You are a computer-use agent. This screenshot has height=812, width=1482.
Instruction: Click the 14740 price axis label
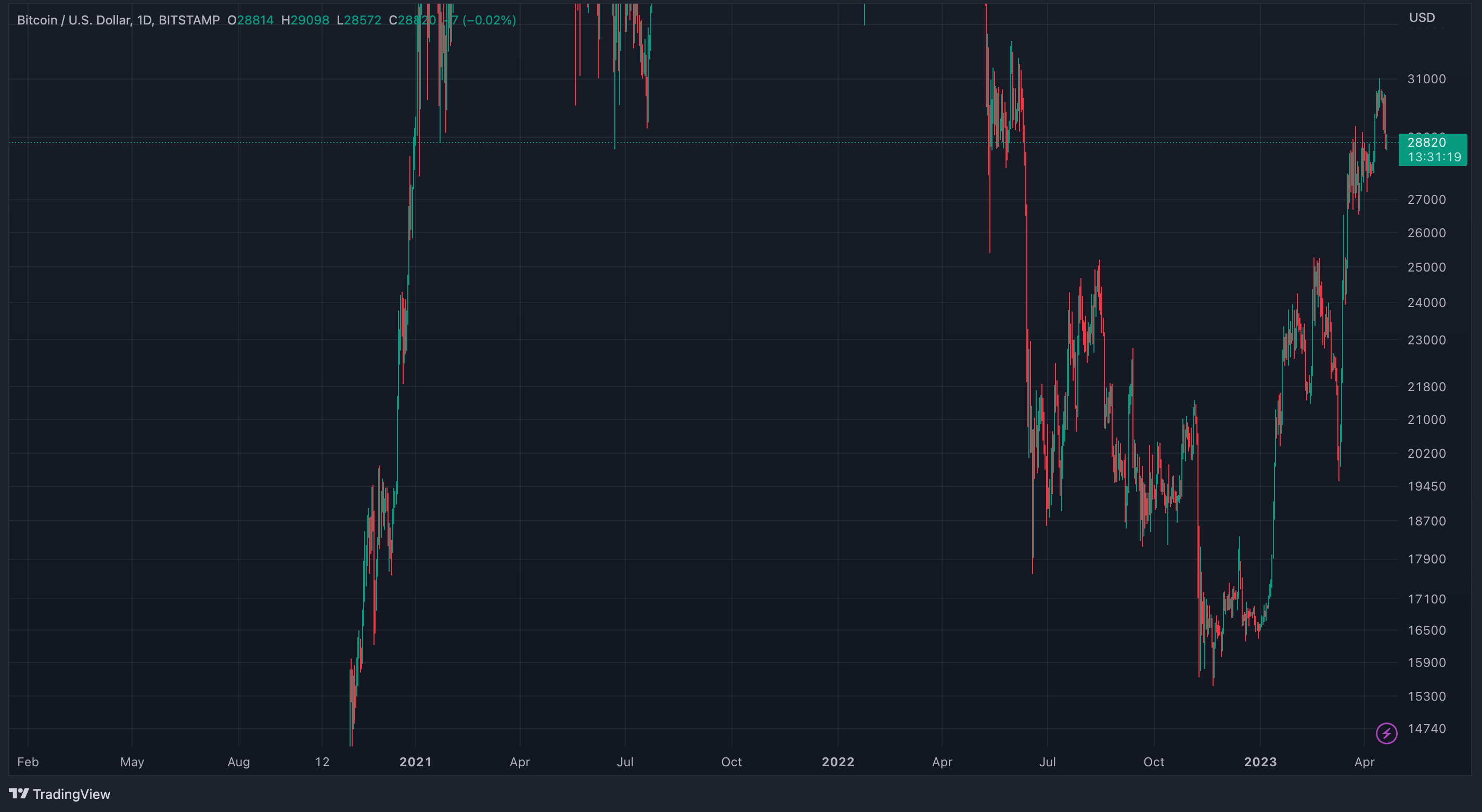(x=1426, y=729)
